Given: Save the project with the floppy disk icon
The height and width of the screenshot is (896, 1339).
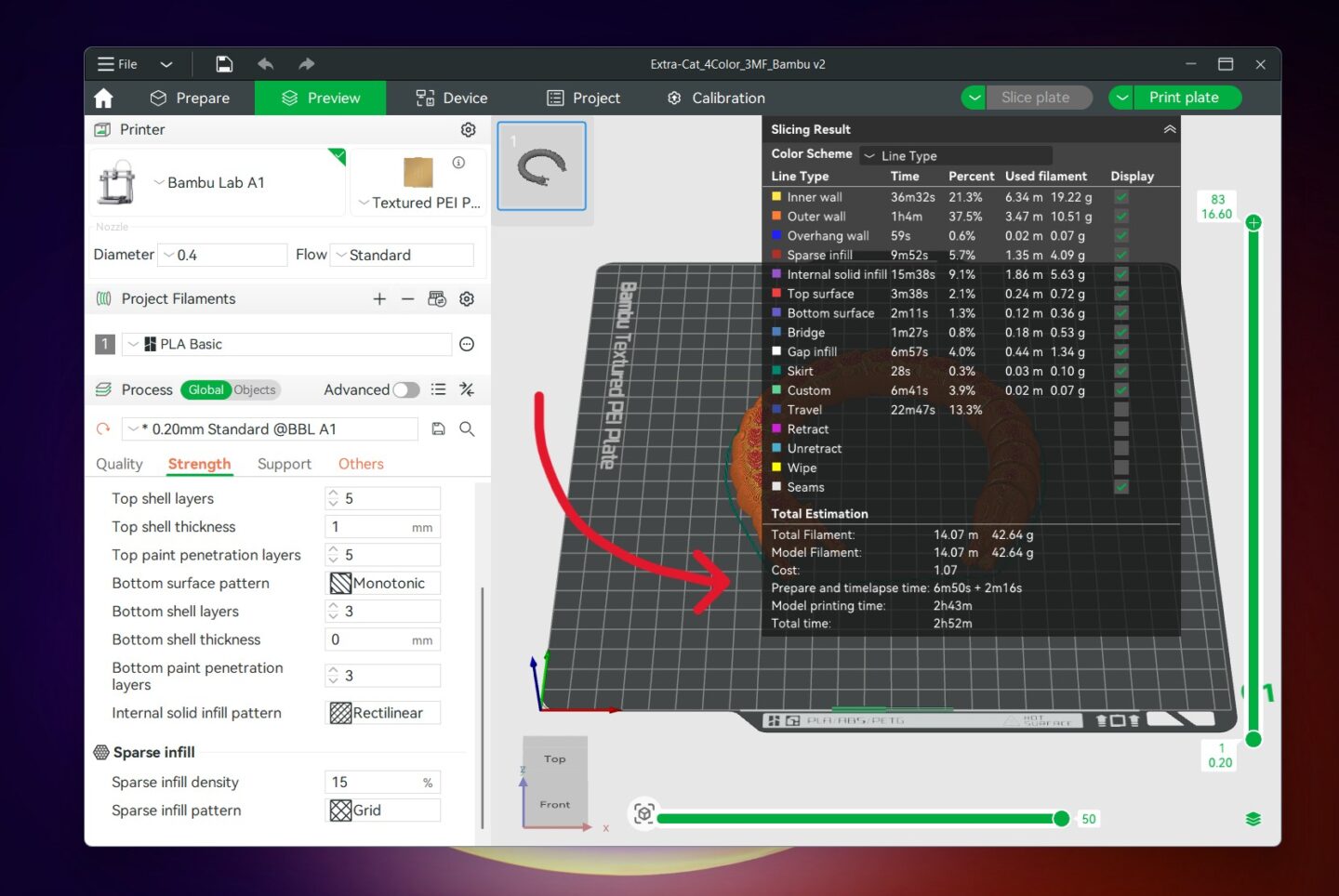Looking at the screenshot, I should (x=224, y=64).
